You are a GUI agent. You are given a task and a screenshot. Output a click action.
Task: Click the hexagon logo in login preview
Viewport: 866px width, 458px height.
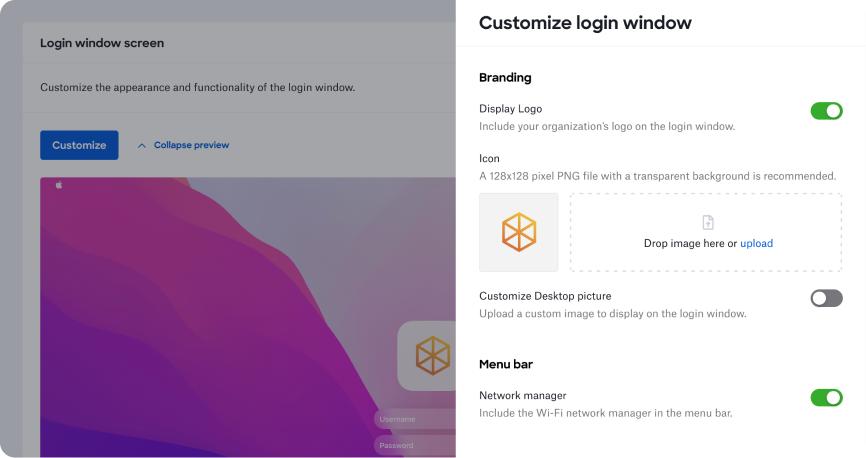click(x=432, y=356)
